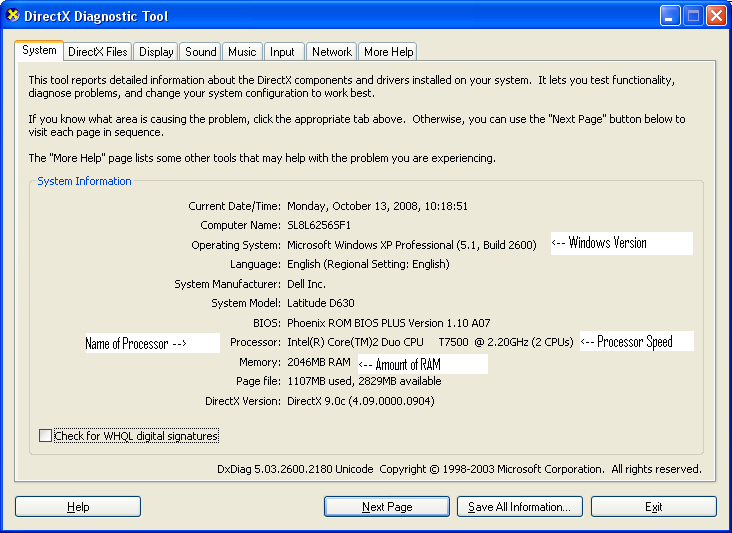Click the System Information group label
This screenshot has height=533, width=732.
click(x=84, y=181)
